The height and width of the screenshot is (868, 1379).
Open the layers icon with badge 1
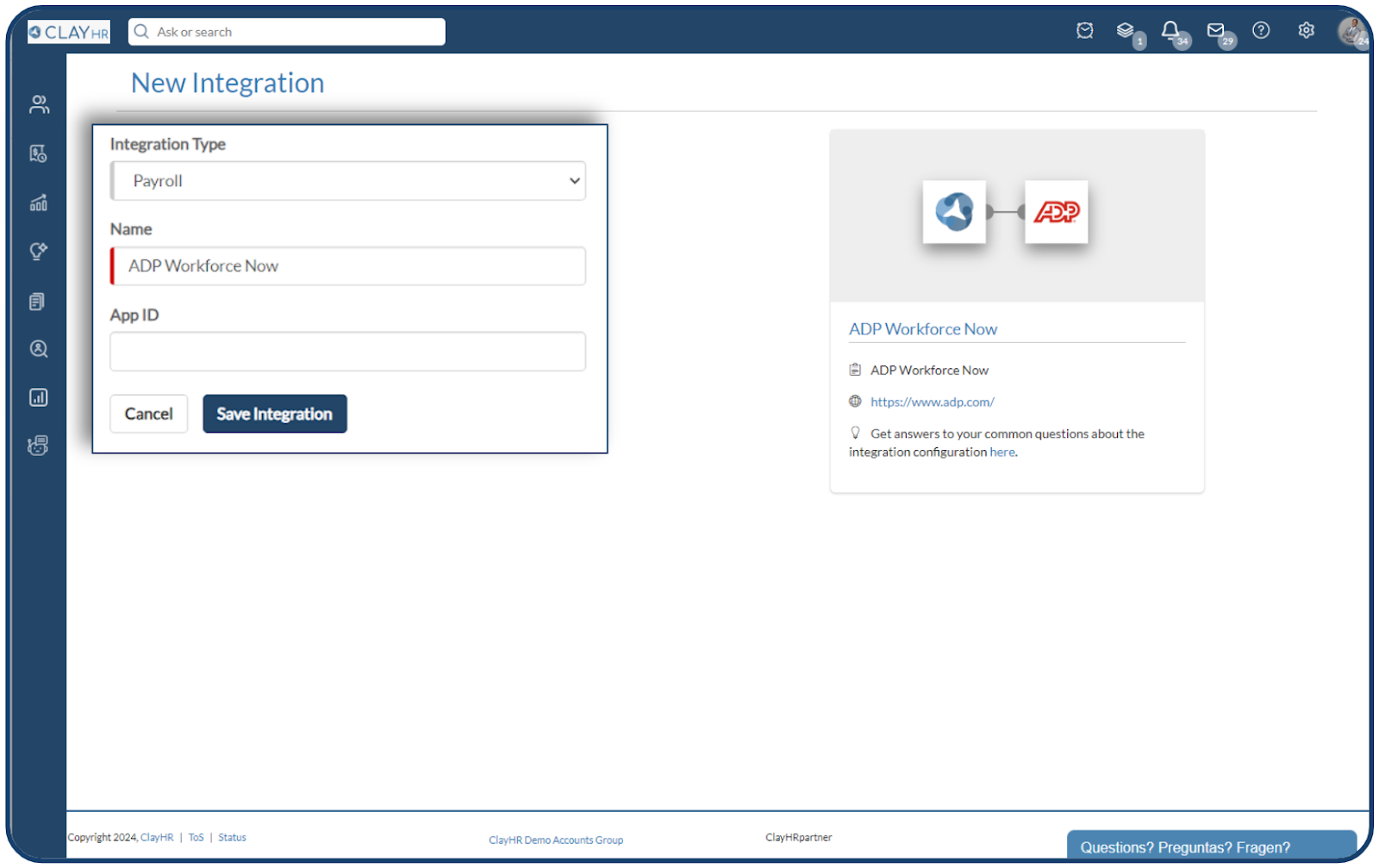click(1126, 31)
